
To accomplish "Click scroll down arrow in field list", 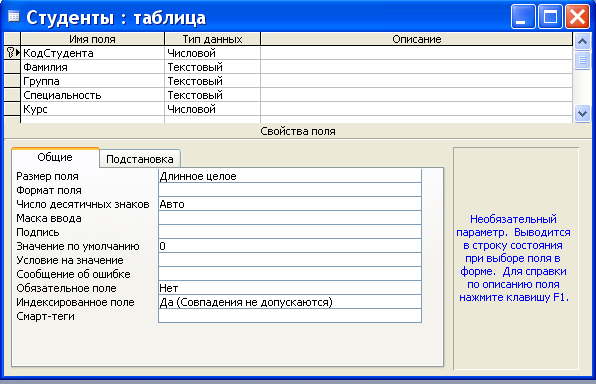I will (x=582, y=113).
